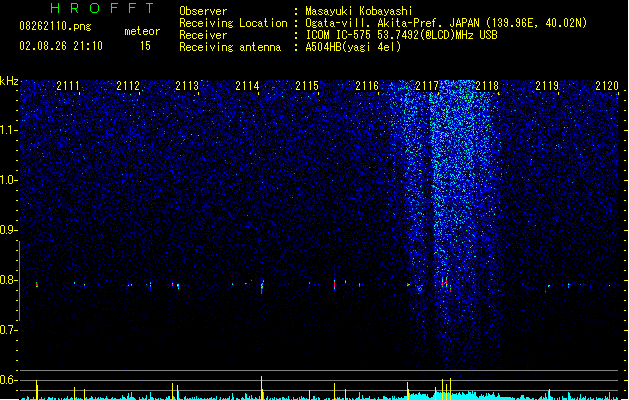
Task: Click the meteor count 15
Action: pyautogui.click(x=145, y=46)
